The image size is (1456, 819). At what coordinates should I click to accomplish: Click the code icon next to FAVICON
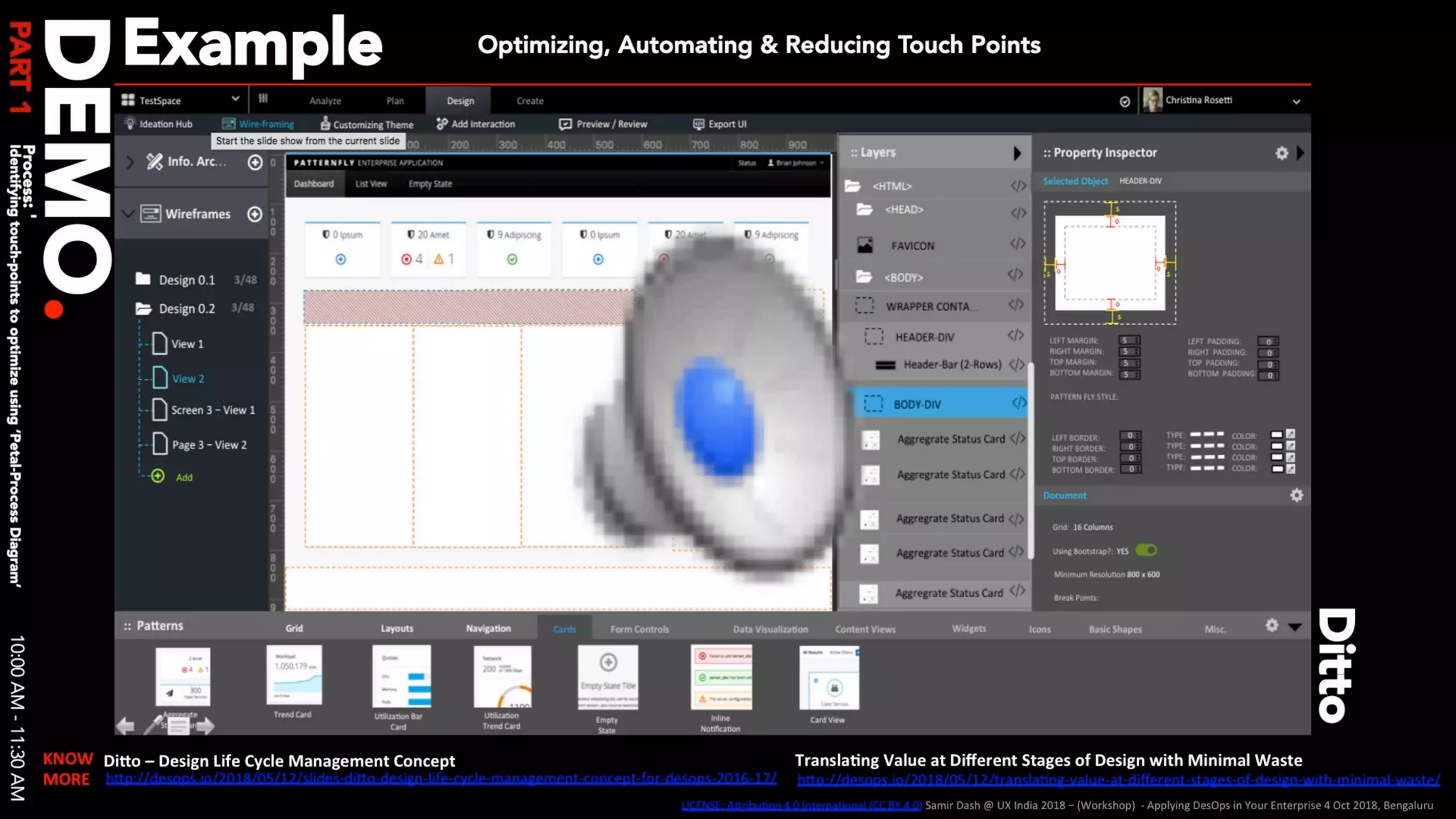click(1017, 245)
